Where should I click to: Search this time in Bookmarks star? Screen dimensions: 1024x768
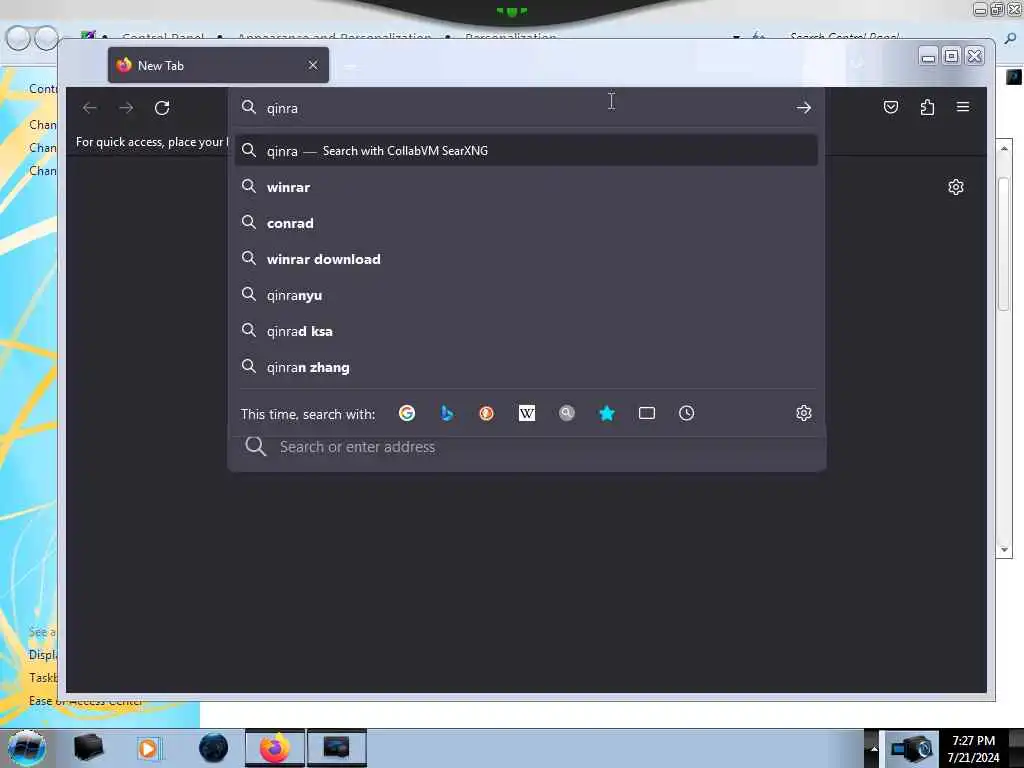point(607,413)
